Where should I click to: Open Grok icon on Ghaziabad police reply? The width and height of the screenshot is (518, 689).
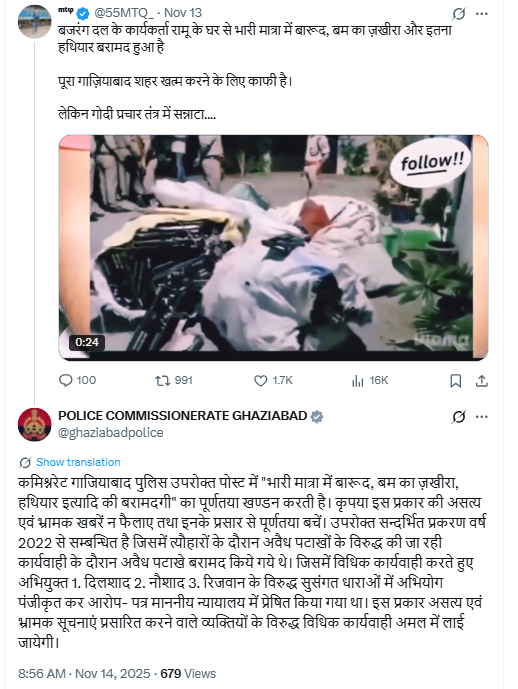tap(458, 417)
